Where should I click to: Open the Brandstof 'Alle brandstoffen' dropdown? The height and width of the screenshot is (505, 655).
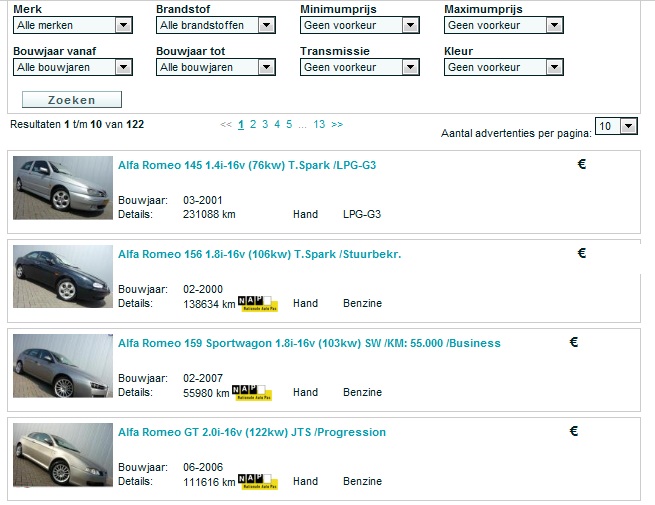[x=216, y=25]
